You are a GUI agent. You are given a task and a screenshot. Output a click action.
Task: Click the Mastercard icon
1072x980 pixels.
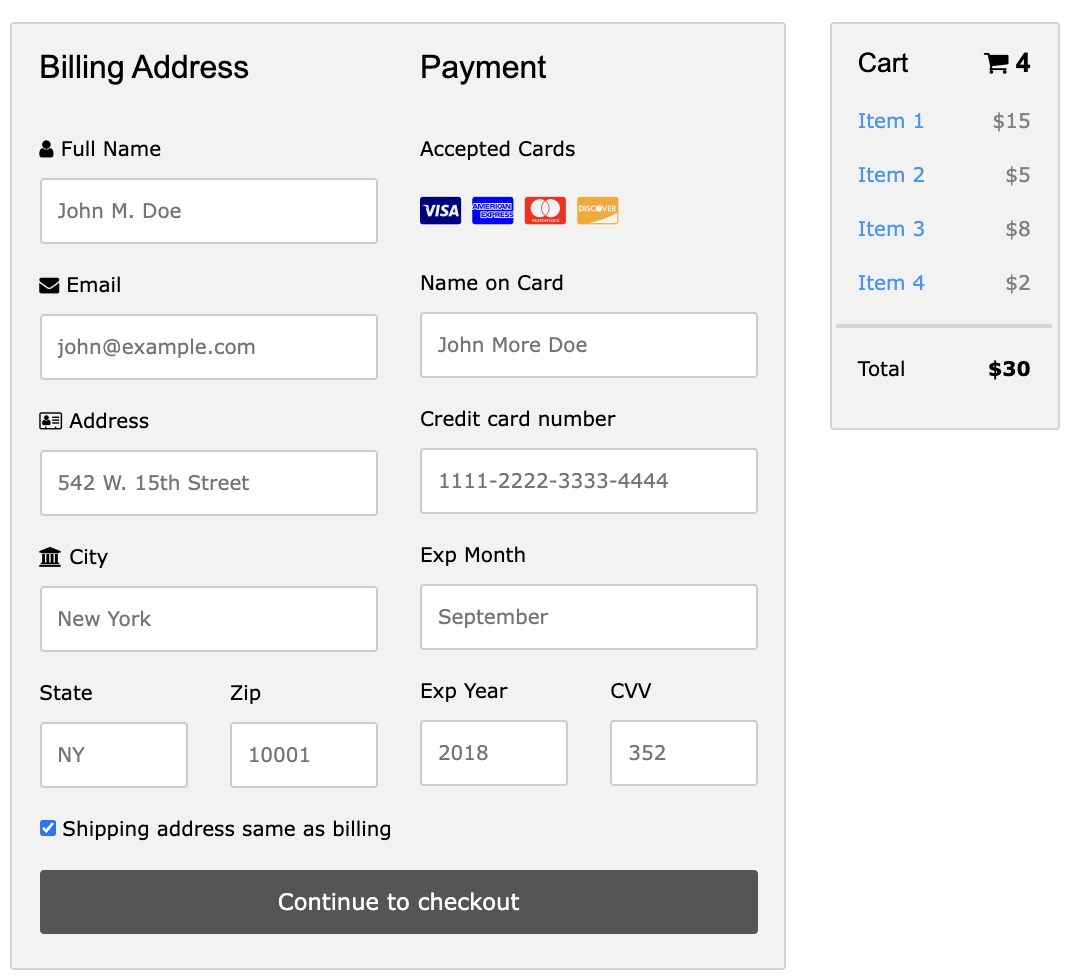(x=544, y=210)
